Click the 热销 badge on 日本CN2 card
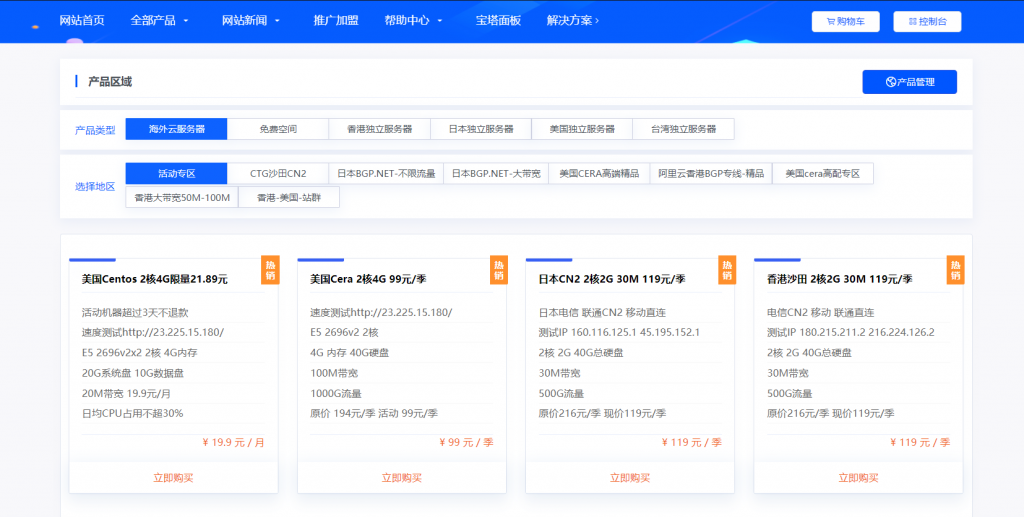Screen dimensions: 1024x517 pos(727,270)
